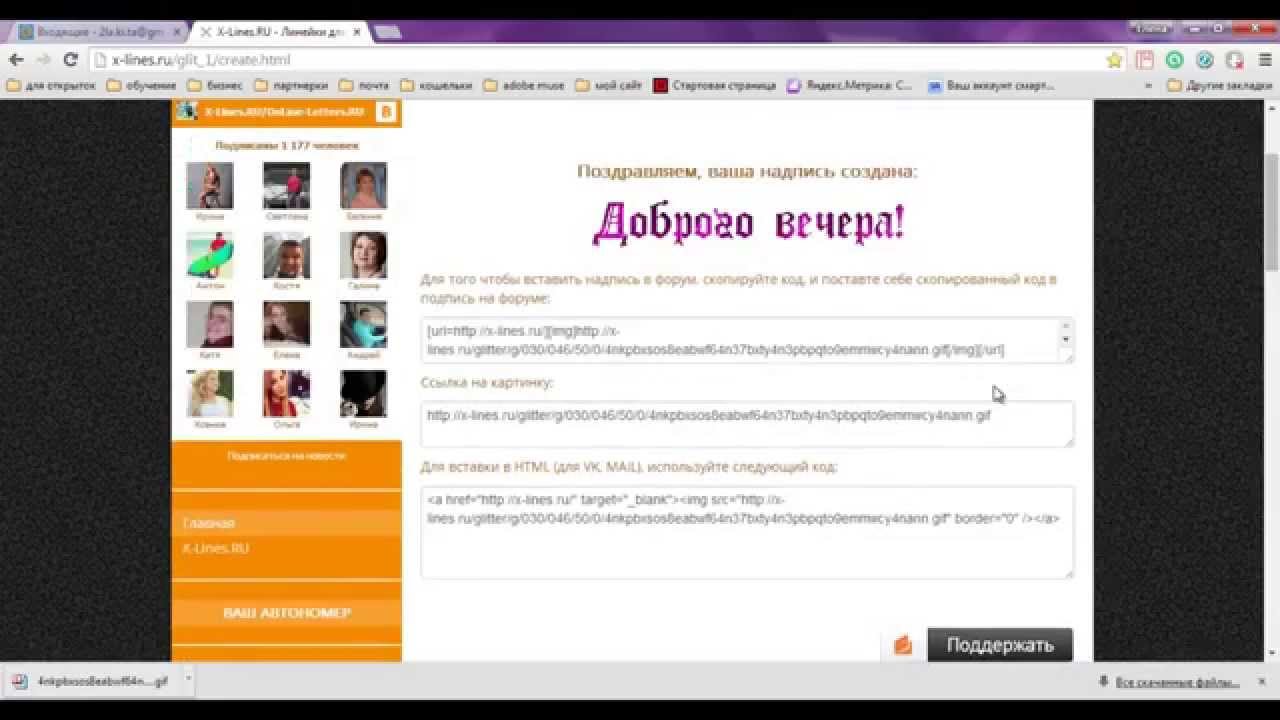Open the 'партнерки' bookmark folder

tap(291, 86)
